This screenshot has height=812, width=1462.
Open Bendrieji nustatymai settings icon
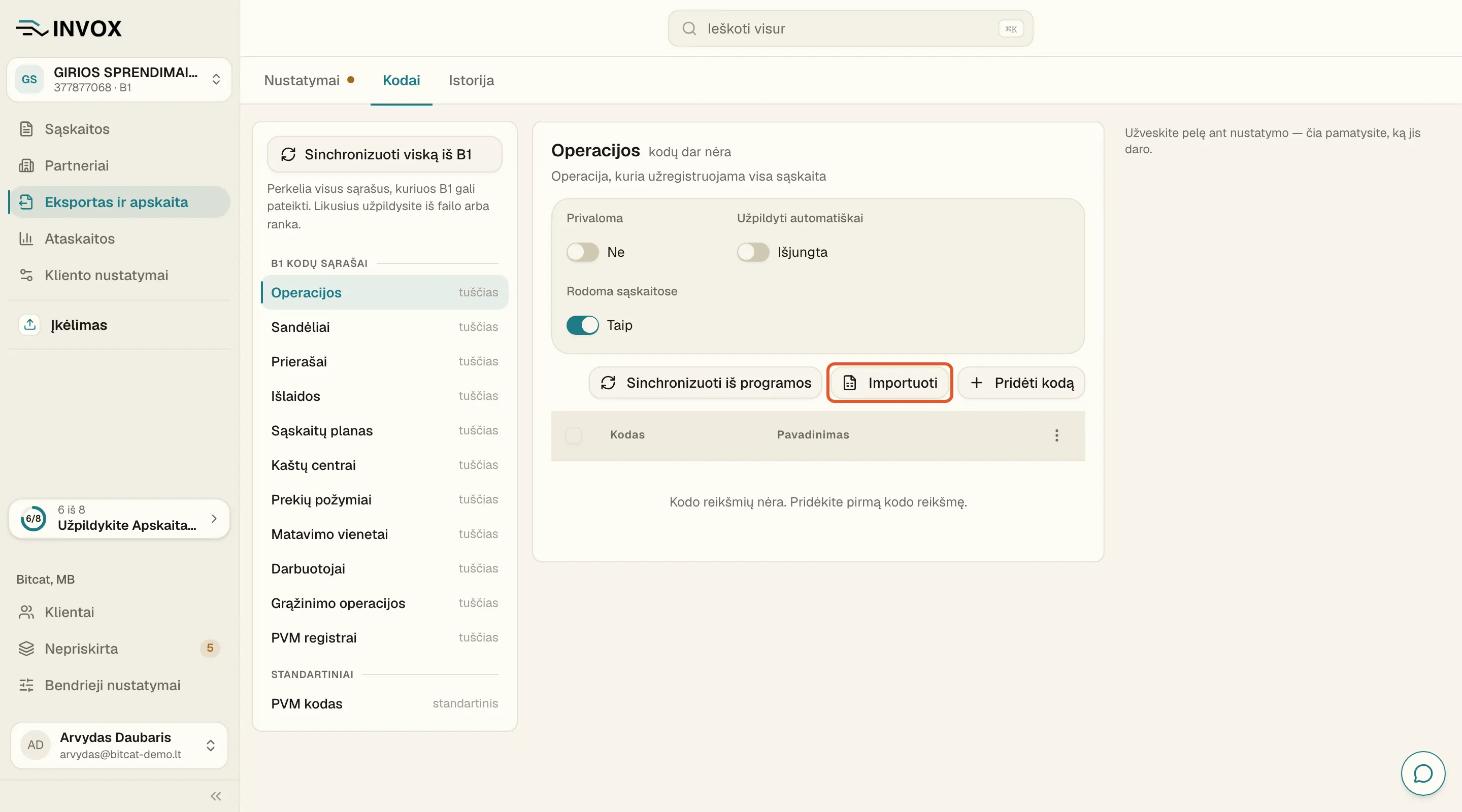coord(26,685)
